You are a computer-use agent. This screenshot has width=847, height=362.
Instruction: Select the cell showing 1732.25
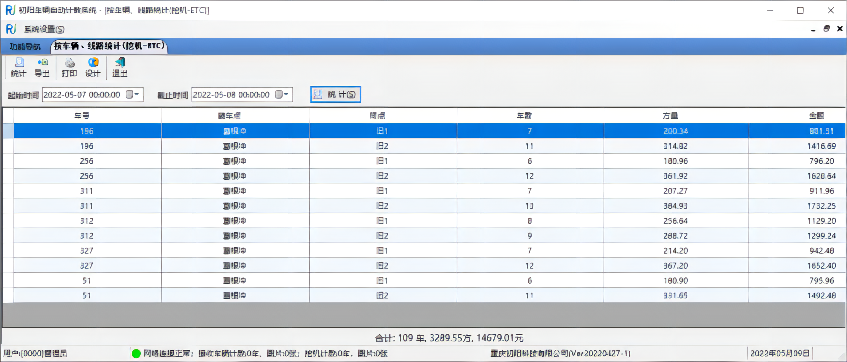tap(797, 206)
